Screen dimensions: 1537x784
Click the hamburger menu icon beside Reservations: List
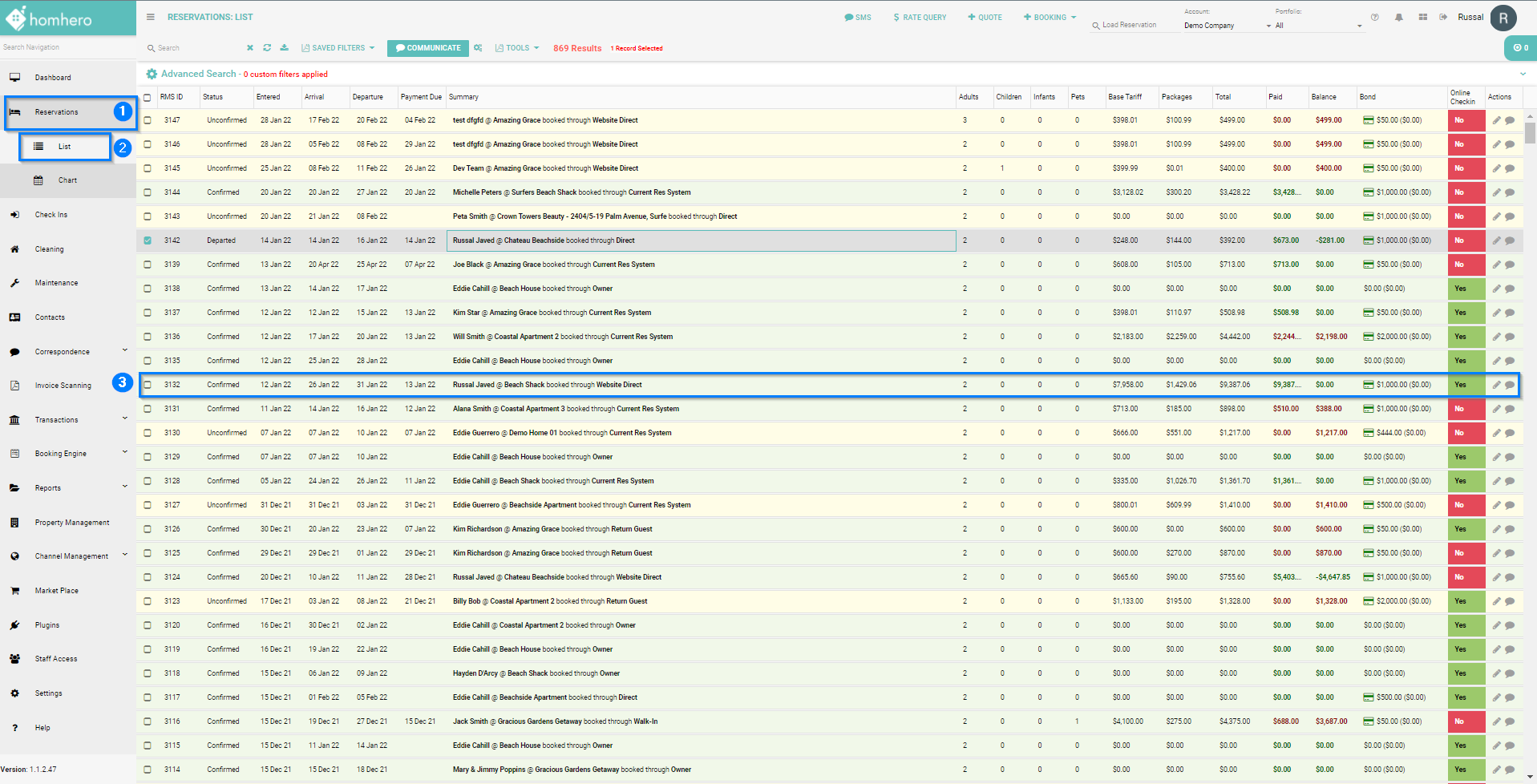[x=151, y=17]
